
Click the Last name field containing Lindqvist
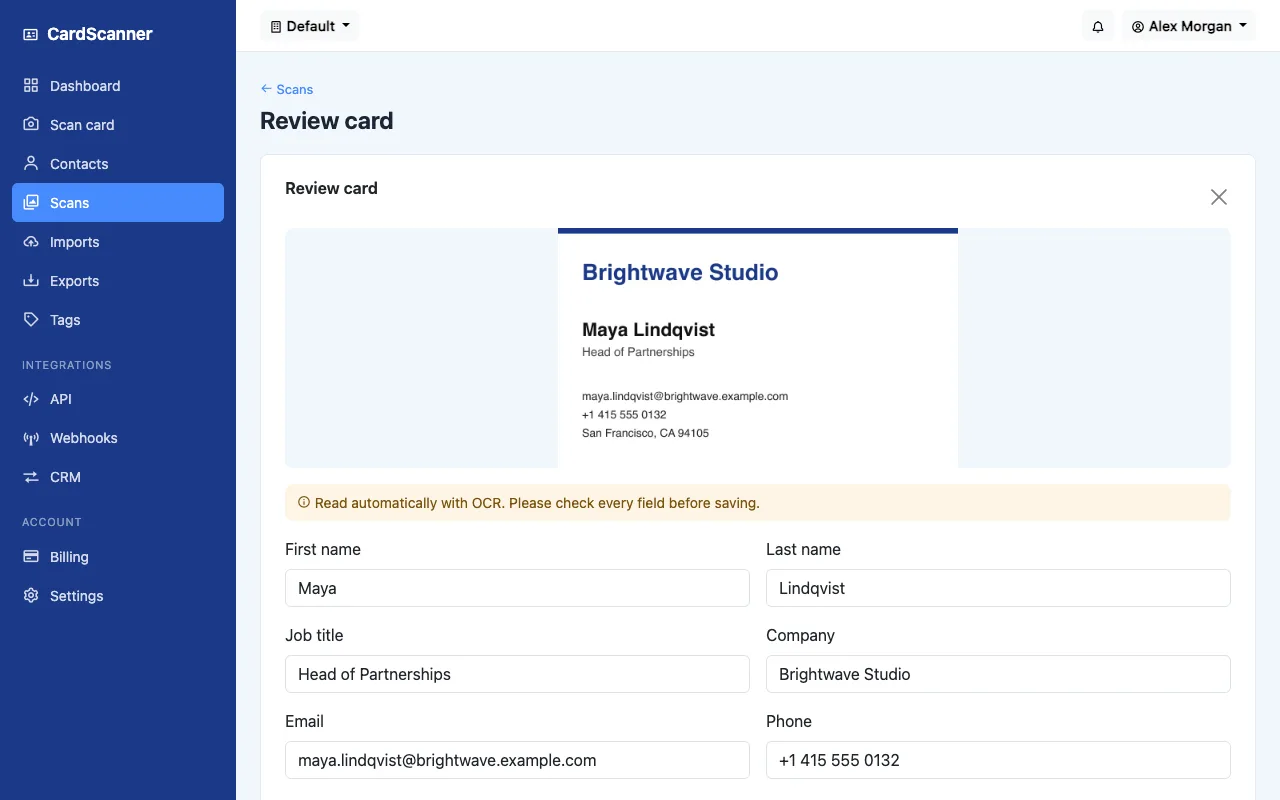point(998,588)
